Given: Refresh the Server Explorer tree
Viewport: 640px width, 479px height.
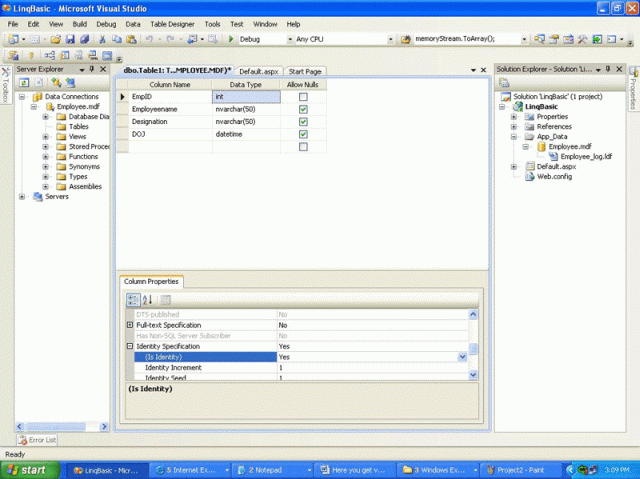Looking at the screenshot, I should coord(25,82).
